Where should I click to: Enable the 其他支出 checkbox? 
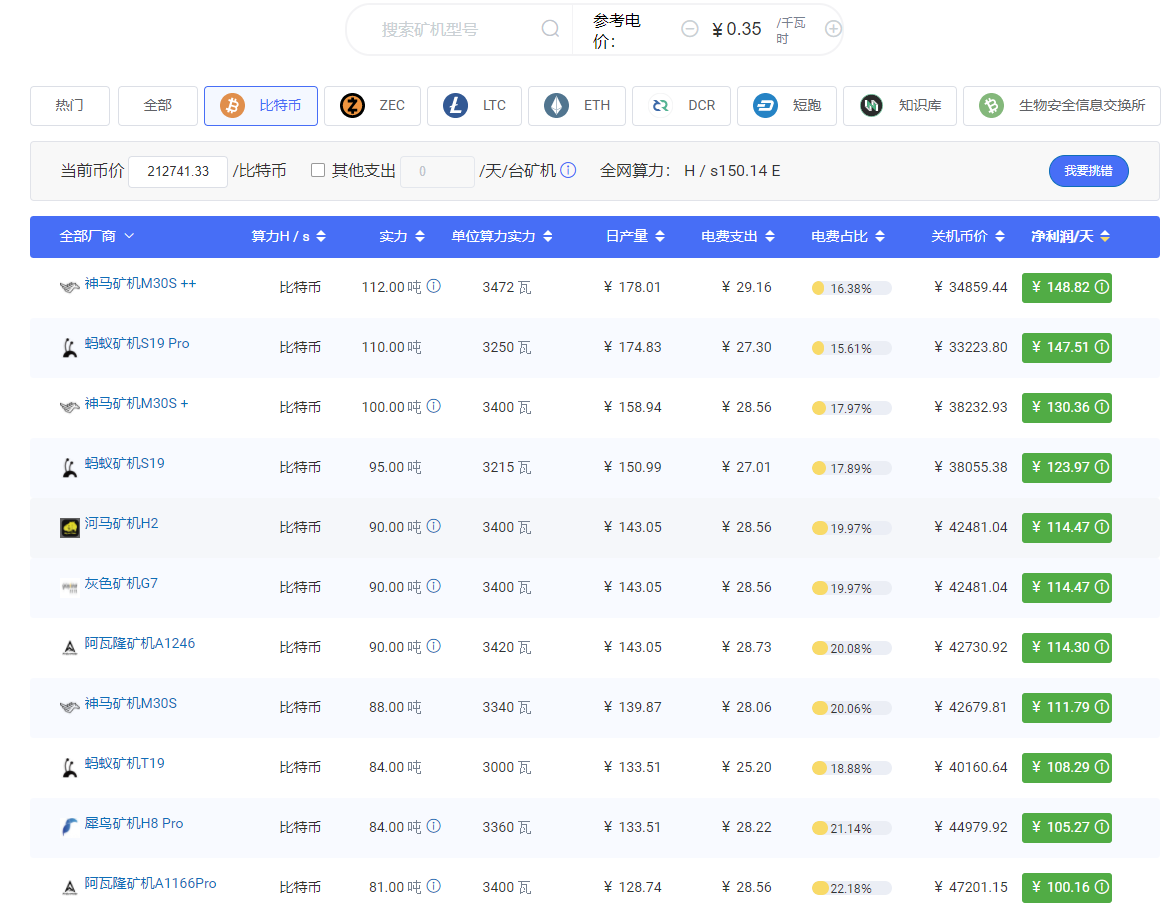(x=318, y=170)
